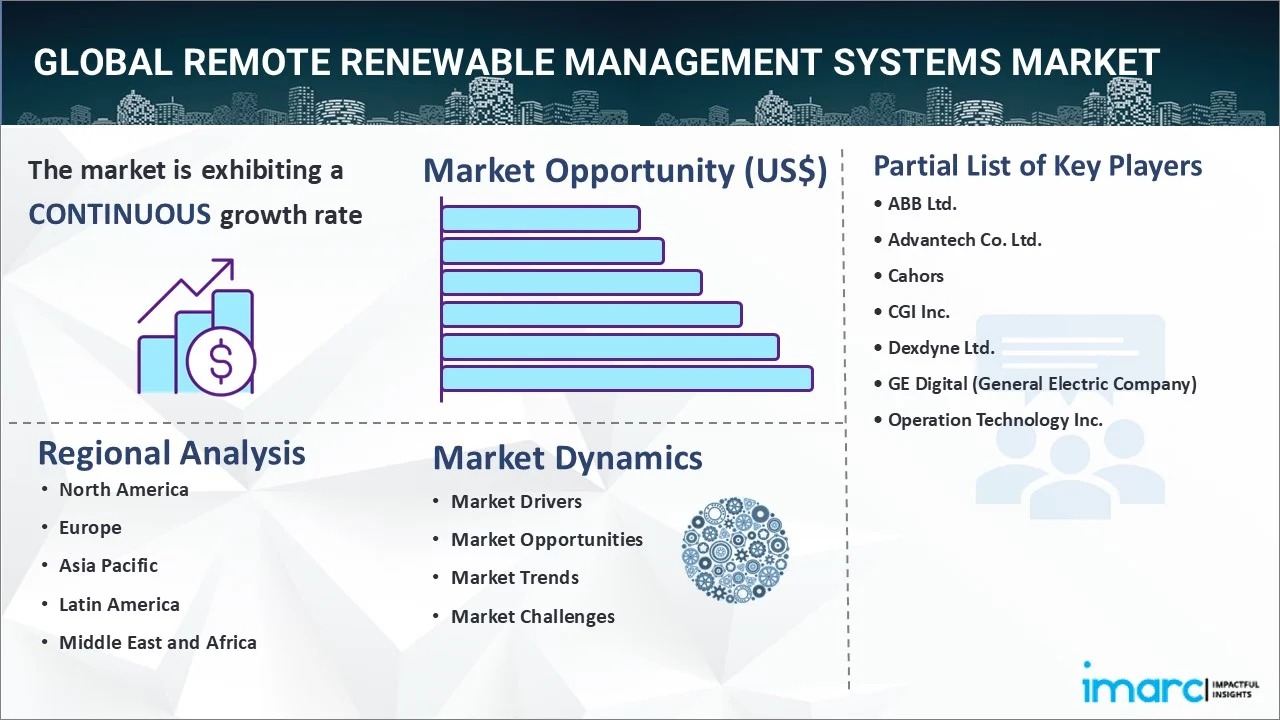Click the shortest top bar in chart
Image resolution: width=1280 pixels, height=720 pixels.
(540, 218)
